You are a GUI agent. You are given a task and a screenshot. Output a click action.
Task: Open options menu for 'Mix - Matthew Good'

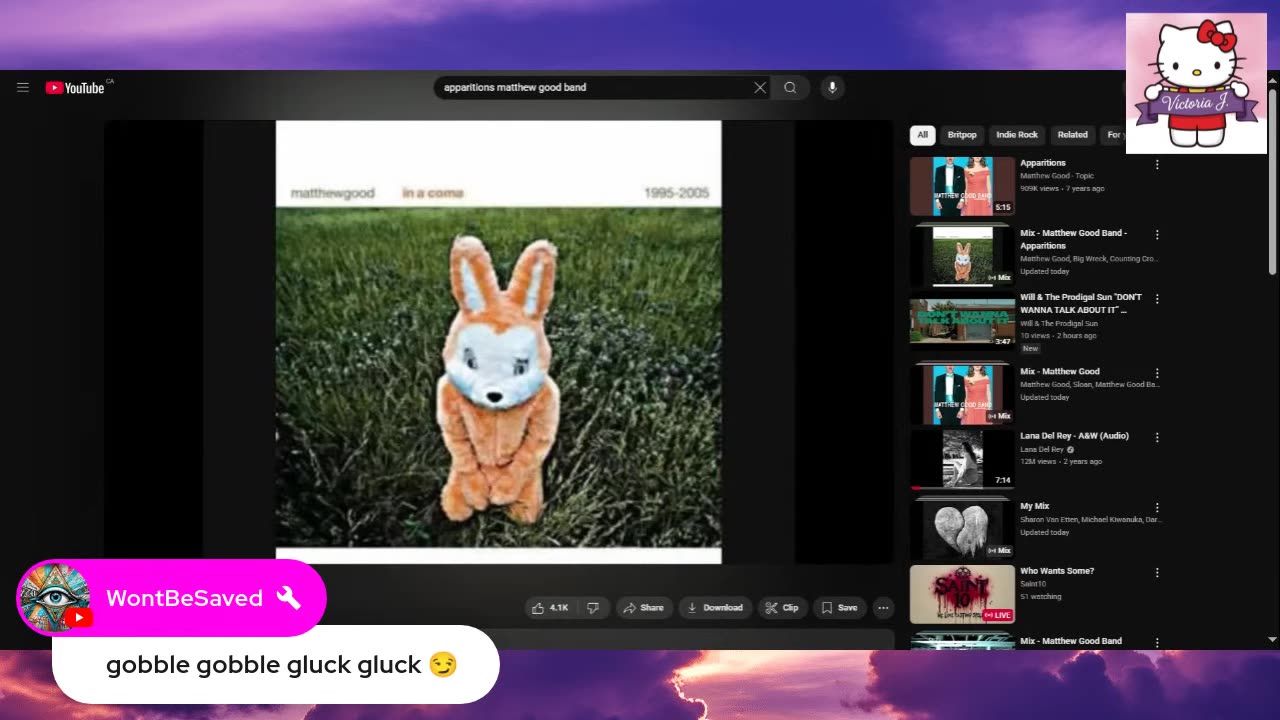tap(1157, 372)
